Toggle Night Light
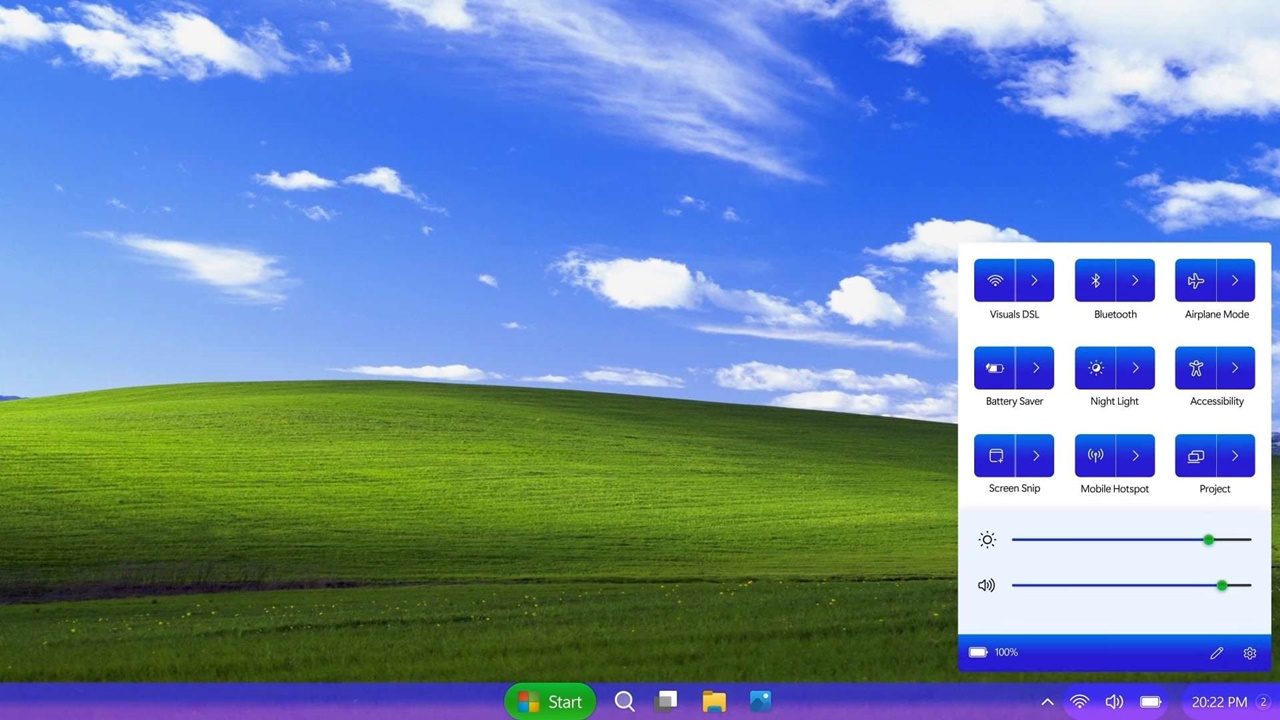The height and width of the screenshot is (720, 1280). click(1095, 368)
